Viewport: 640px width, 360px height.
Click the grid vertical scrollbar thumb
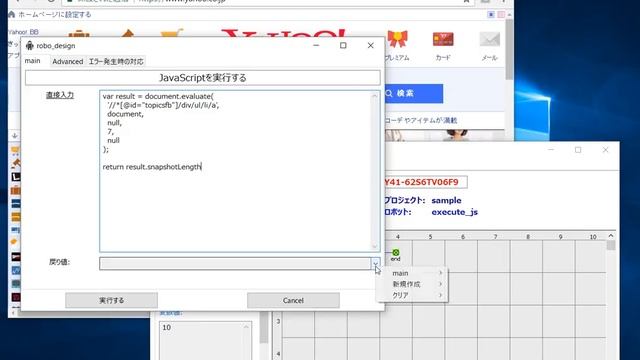point(611,245)
